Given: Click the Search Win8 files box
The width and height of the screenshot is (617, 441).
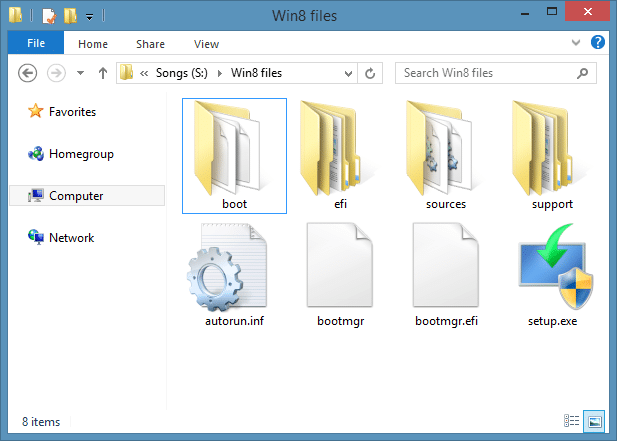Looking at the screenshot, I should point(496,73).
